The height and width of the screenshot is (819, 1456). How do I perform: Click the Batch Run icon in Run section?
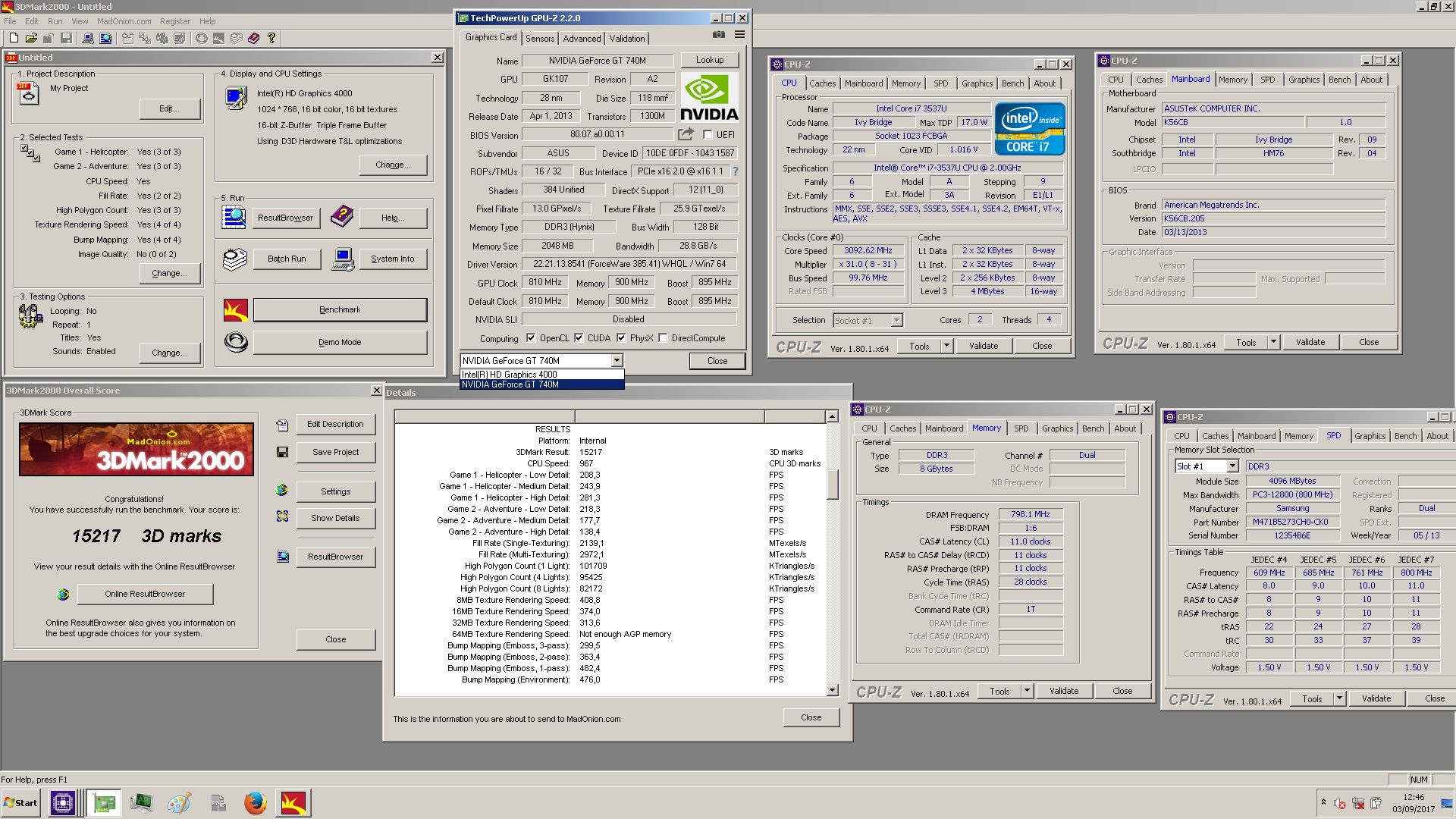pos(235,259)
